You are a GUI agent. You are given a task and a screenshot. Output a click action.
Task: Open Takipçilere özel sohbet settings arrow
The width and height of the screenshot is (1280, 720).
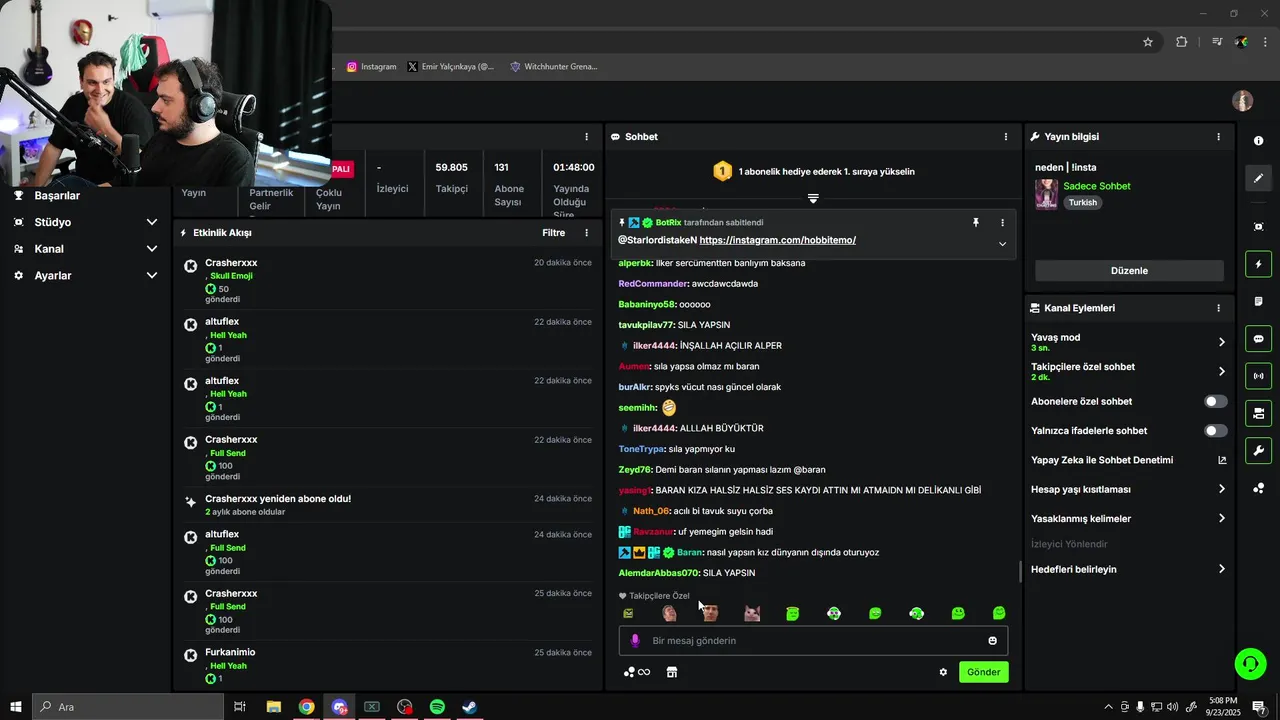click(1221, 371)
